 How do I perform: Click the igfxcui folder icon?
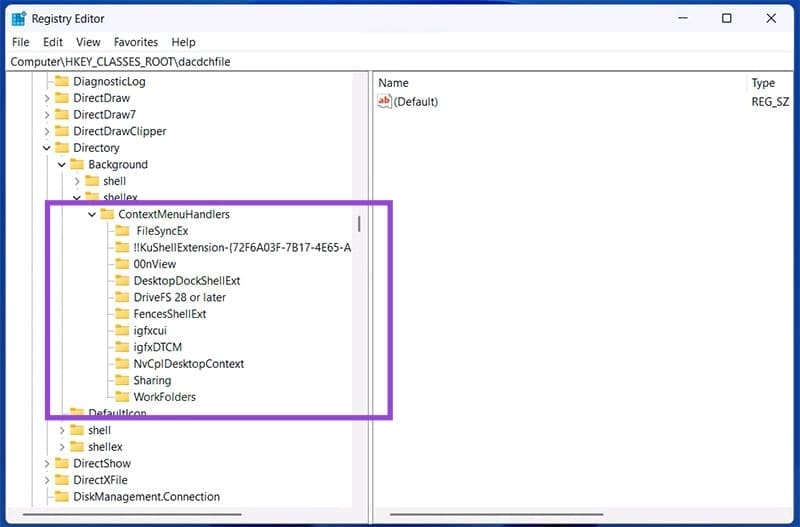click(x=122, y=330)
